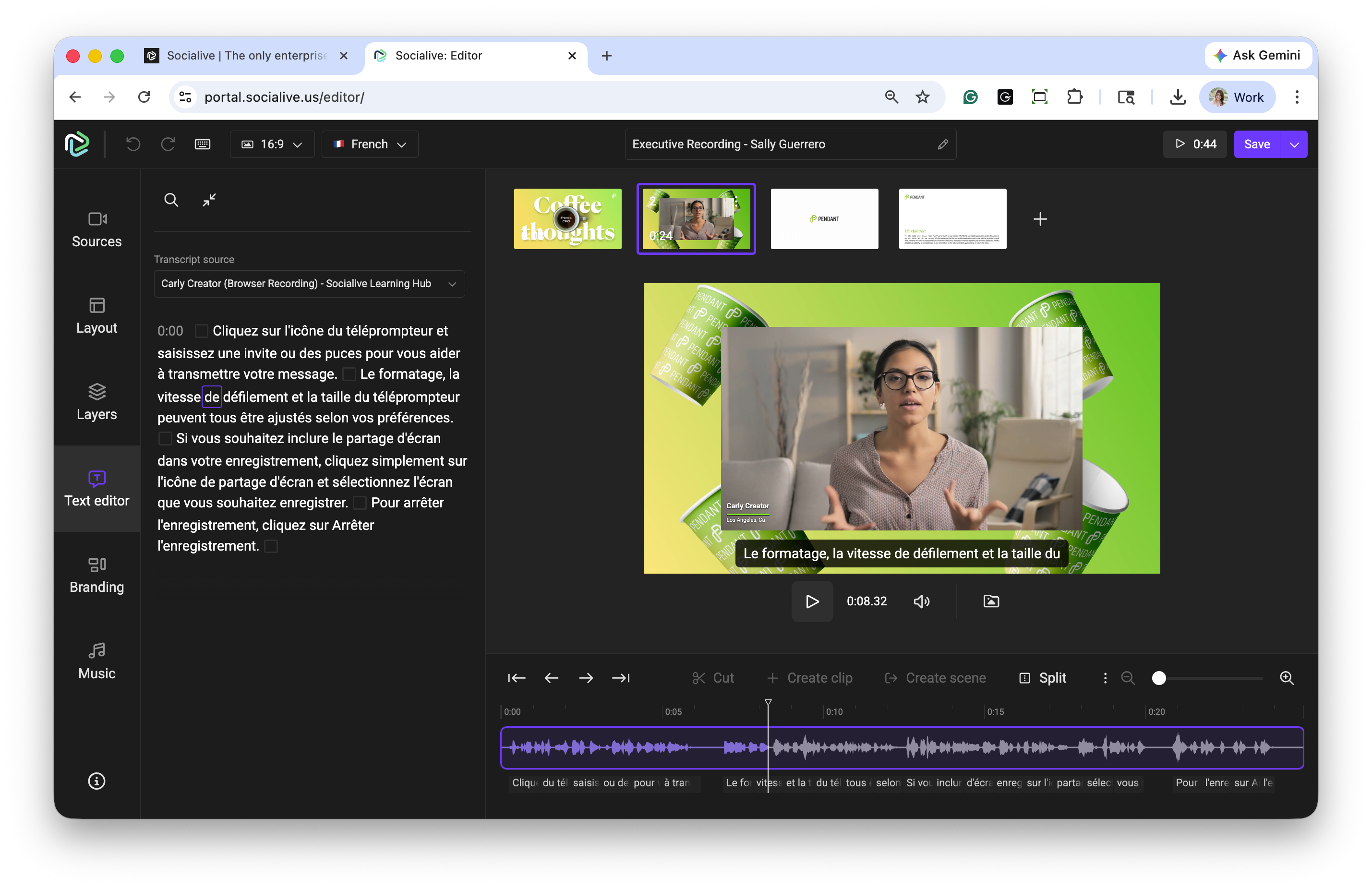Open the French language dropdown
Screen dimensions: 1372x890
point(370,144)
